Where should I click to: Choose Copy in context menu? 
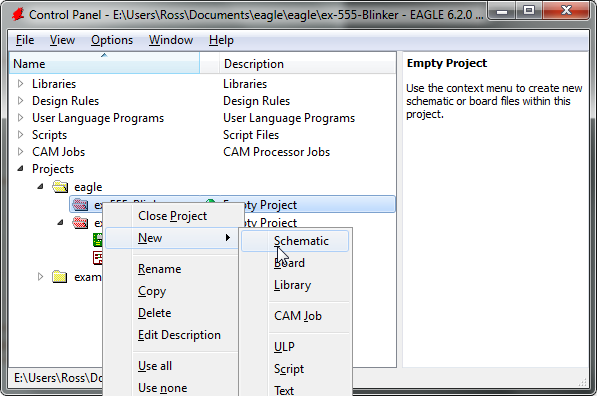click(x=172, y=291)
